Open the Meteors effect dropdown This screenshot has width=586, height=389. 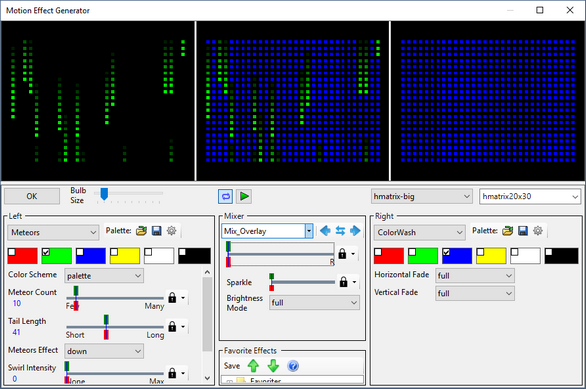(x=53, y=232)
